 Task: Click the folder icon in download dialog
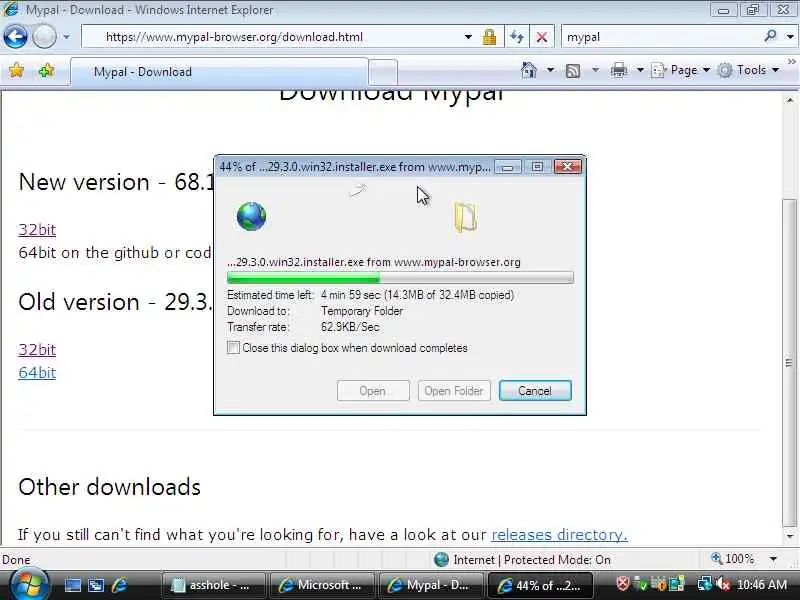tap(465, 218)
